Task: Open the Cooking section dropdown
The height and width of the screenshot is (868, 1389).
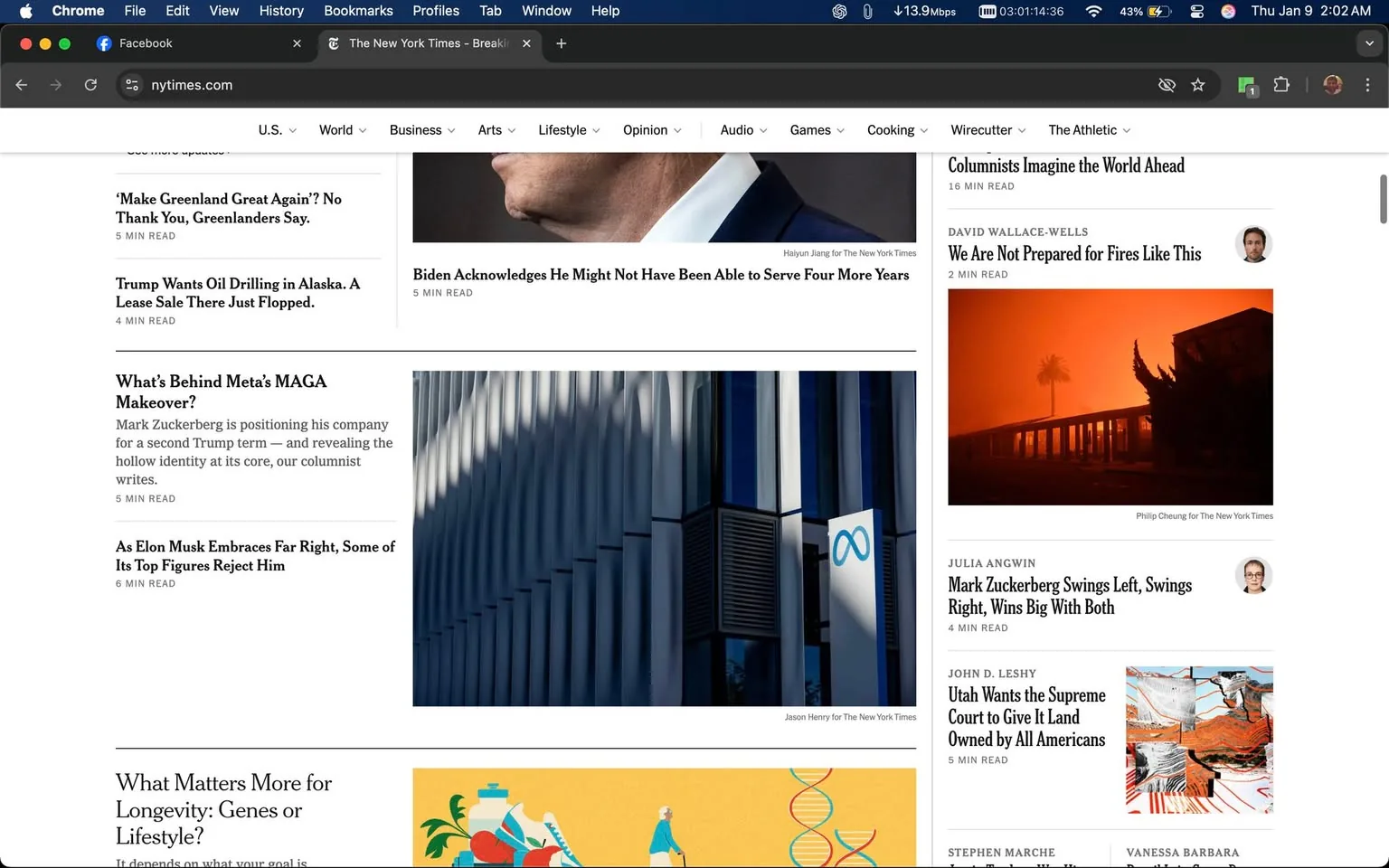Action: point(896,130)
